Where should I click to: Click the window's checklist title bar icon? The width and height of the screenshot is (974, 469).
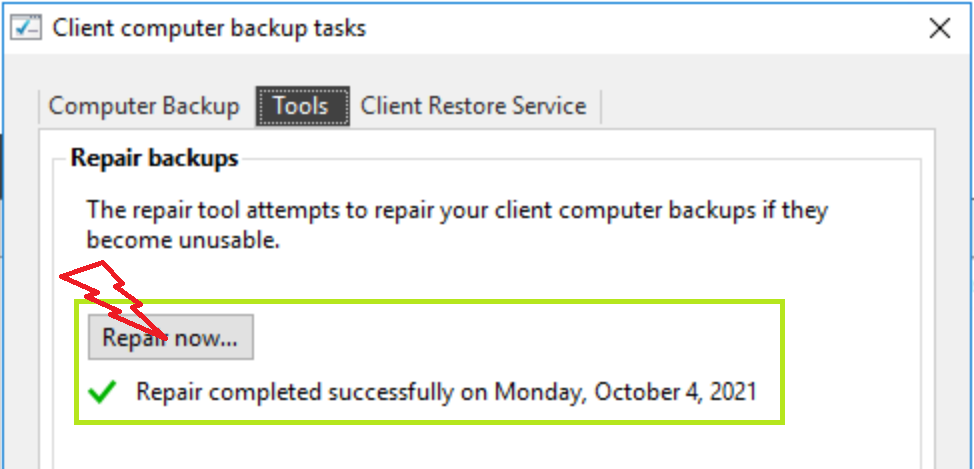26,28
